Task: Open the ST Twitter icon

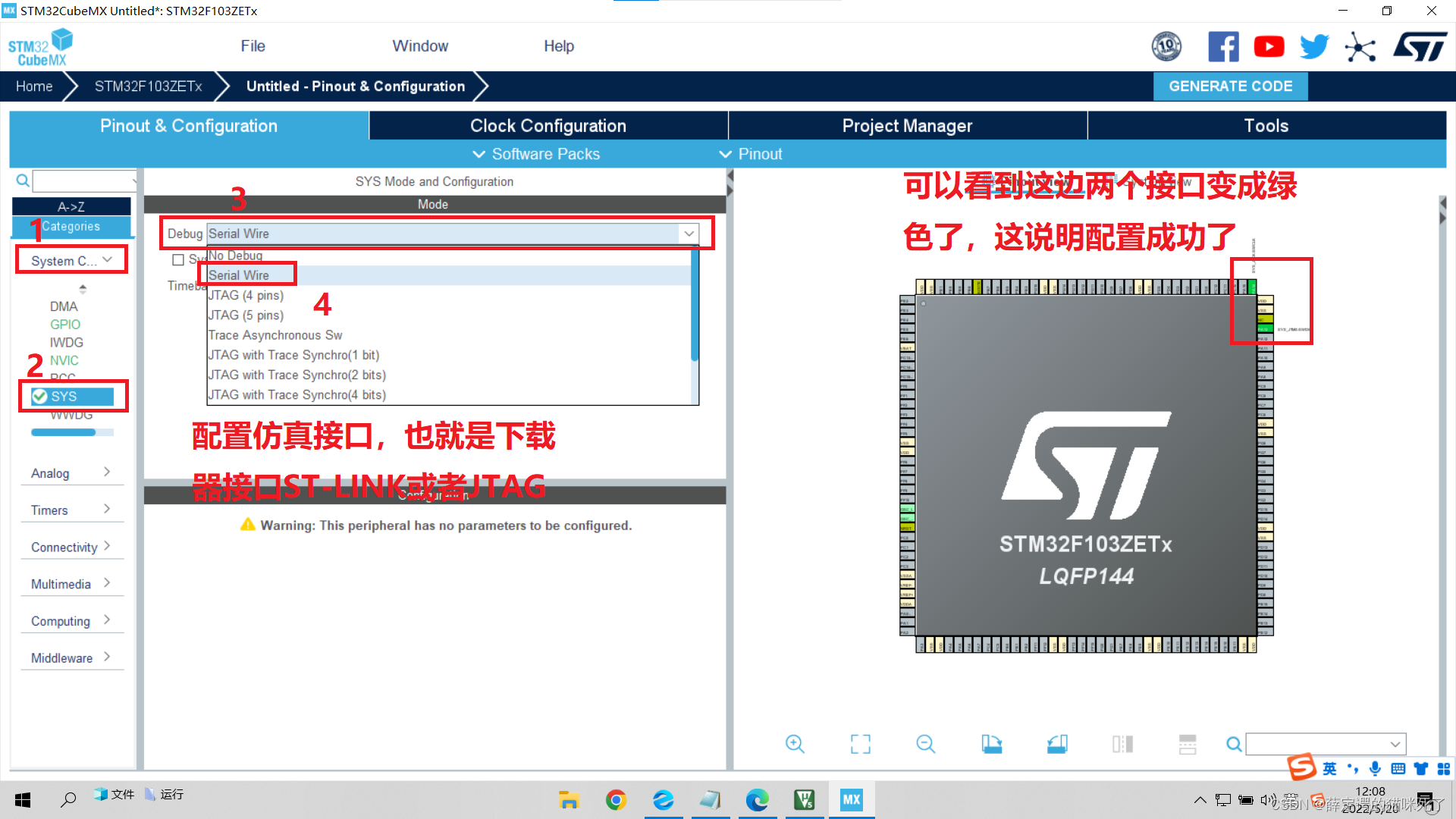Action: coord(1314,47)
